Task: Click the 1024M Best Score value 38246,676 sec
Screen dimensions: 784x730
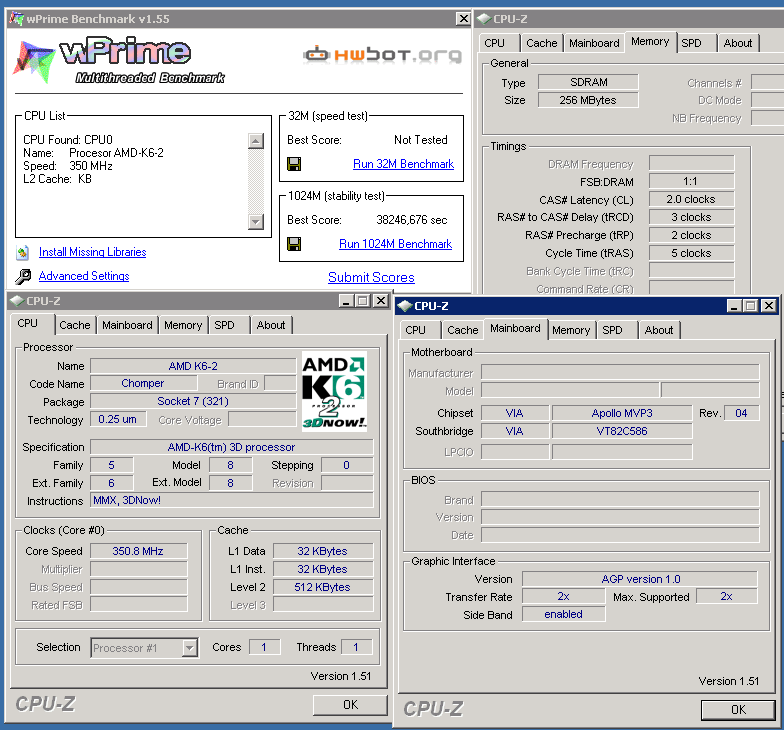Action: 412,220
